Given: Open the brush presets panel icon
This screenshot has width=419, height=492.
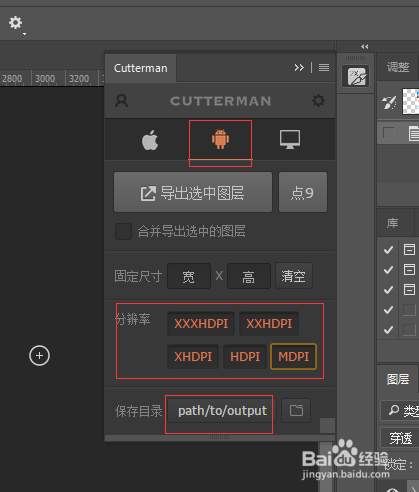Looking at the screenshot, I should point(356,76).
